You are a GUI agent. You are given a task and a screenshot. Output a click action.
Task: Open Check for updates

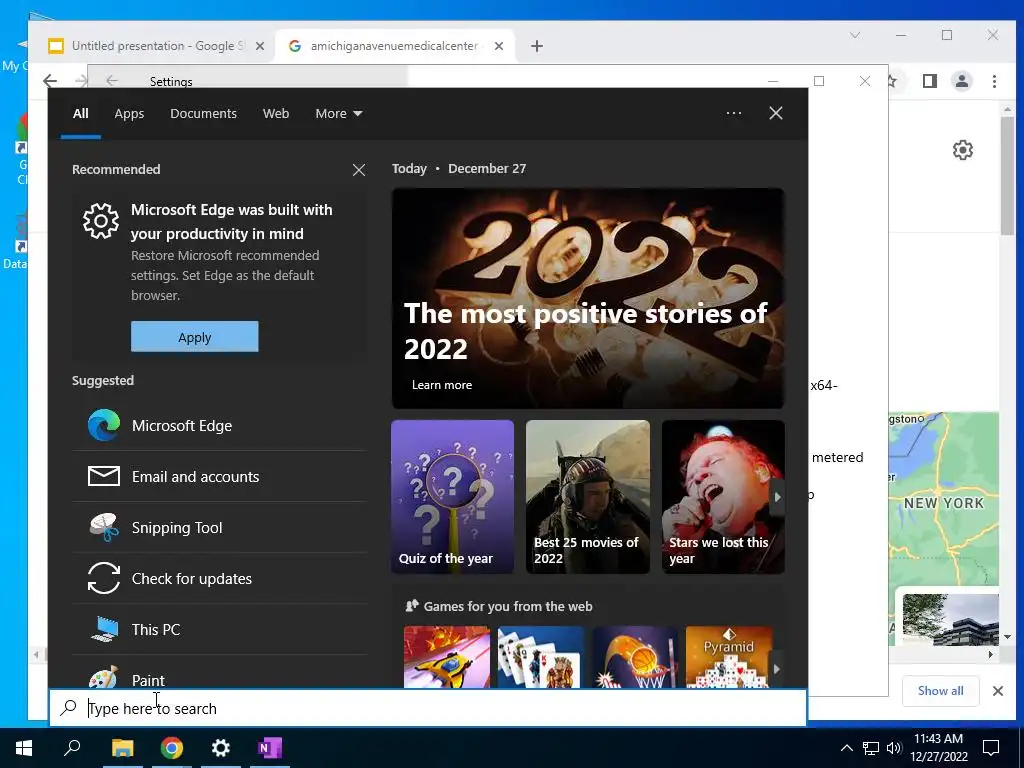coord(219,579)
